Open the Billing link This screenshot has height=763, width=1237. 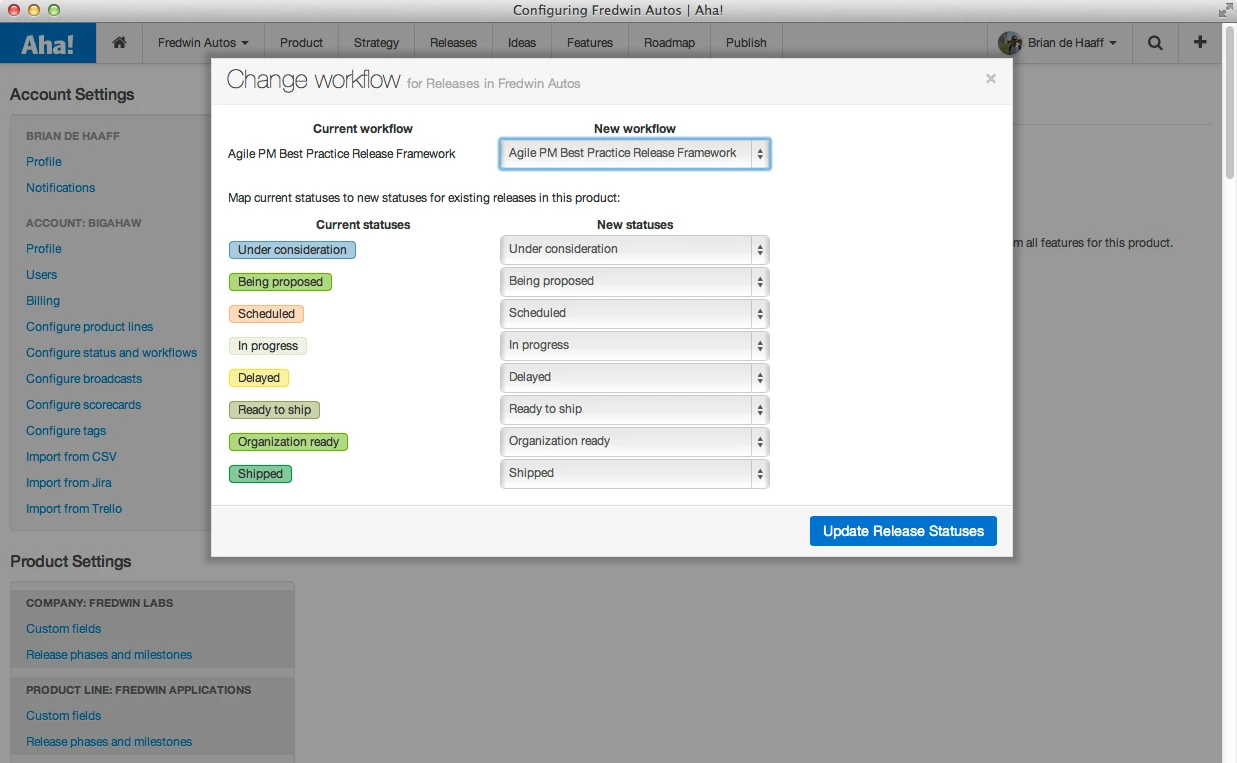pos(43,300)
